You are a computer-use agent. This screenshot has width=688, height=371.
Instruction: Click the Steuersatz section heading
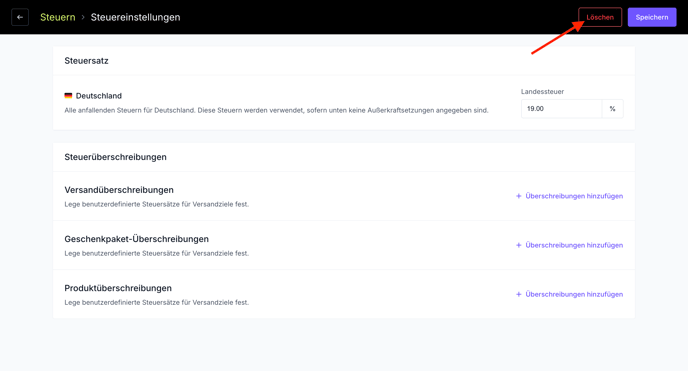coord(86,61)
